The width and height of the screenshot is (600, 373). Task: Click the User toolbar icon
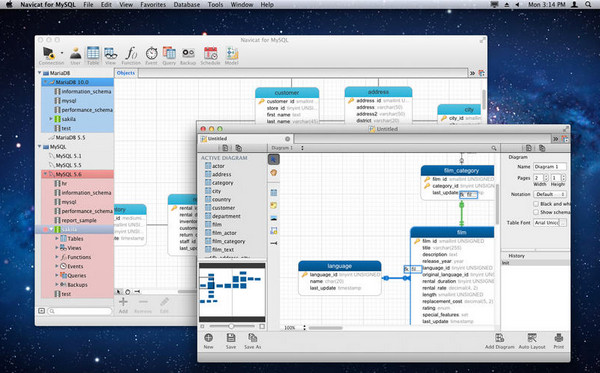[x=76, y=55]
